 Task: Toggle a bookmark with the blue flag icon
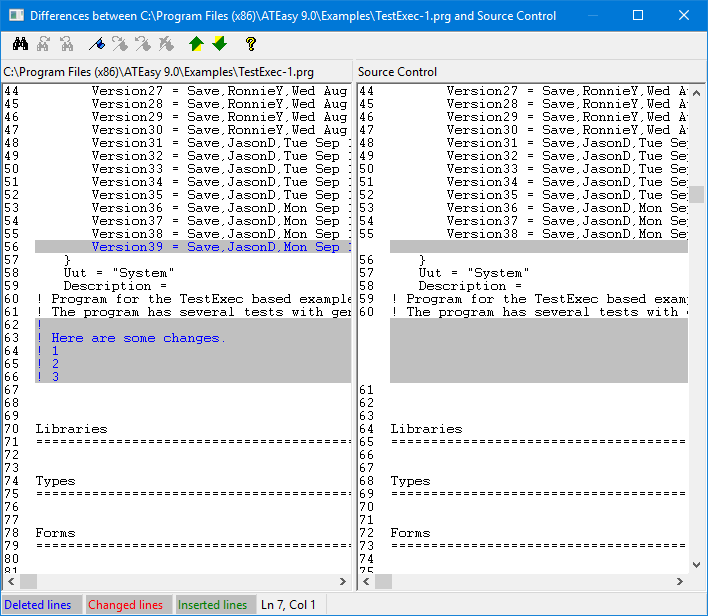click(x=97, y=44)
